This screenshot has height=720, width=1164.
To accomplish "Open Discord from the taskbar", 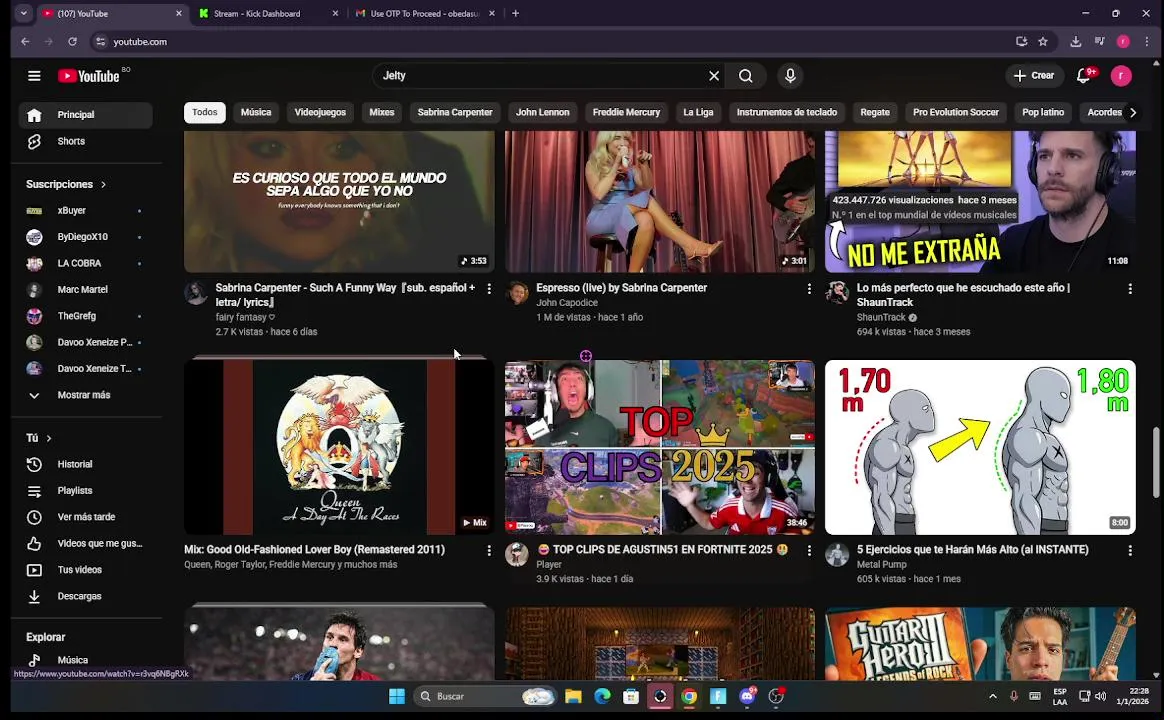I will point(748,696).
